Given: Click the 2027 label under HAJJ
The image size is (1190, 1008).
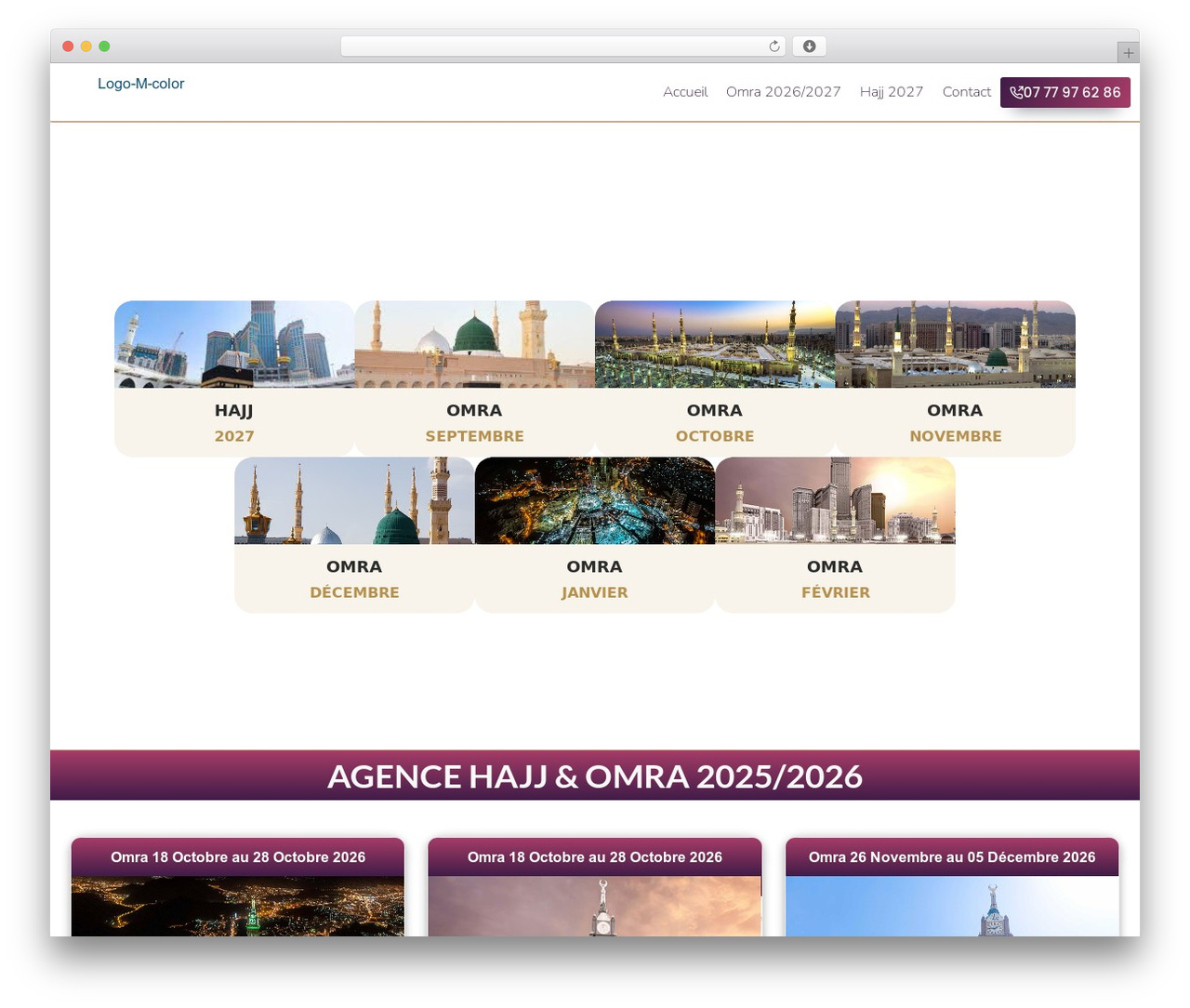Looking at the screenshot, I should tap(234, 436).
